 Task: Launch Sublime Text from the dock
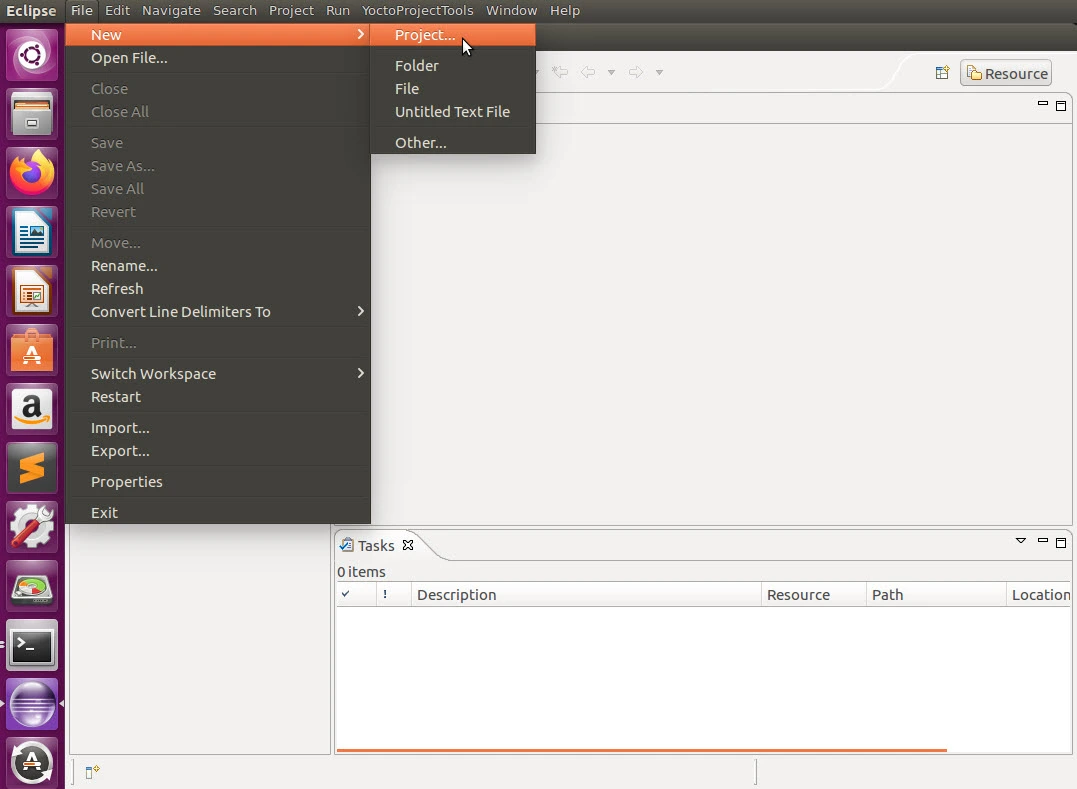(32, 467)
